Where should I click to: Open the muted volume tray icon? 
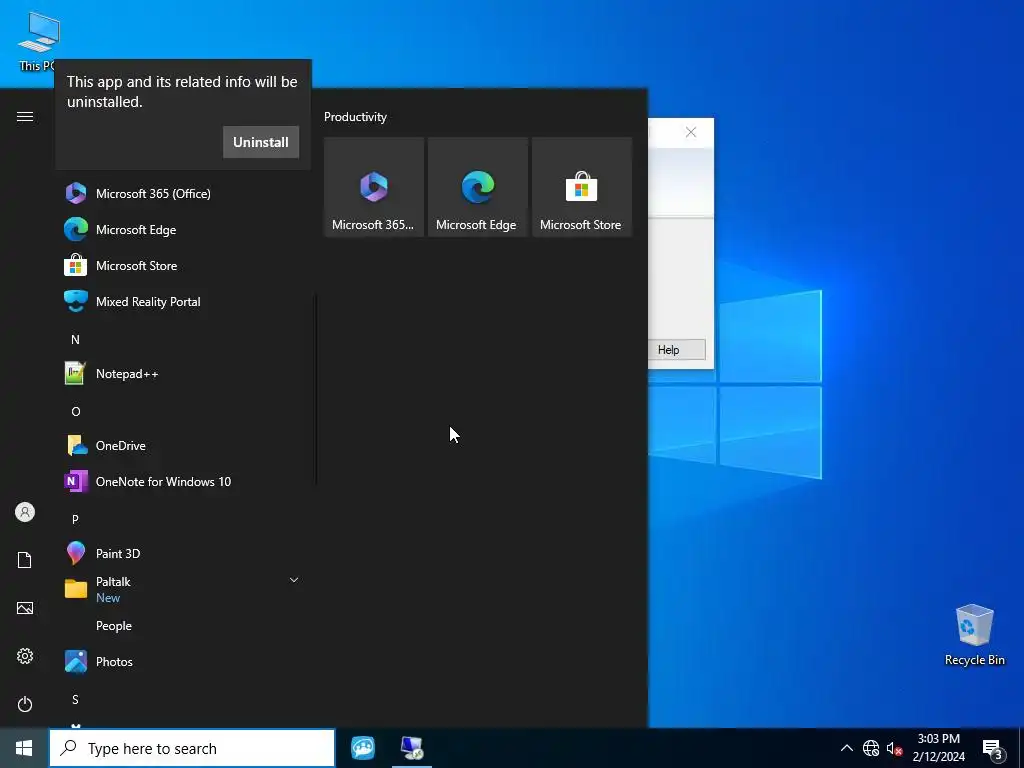(894, 748)
